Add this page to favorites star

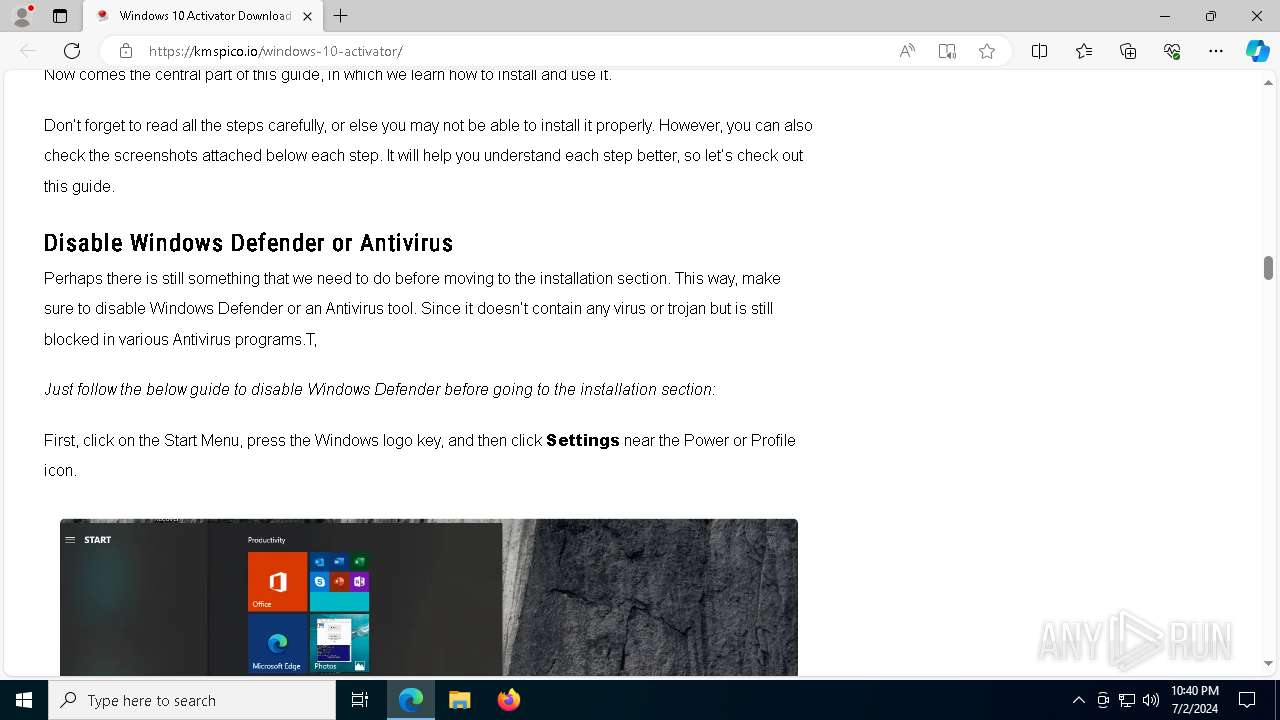tap(987, 51)
